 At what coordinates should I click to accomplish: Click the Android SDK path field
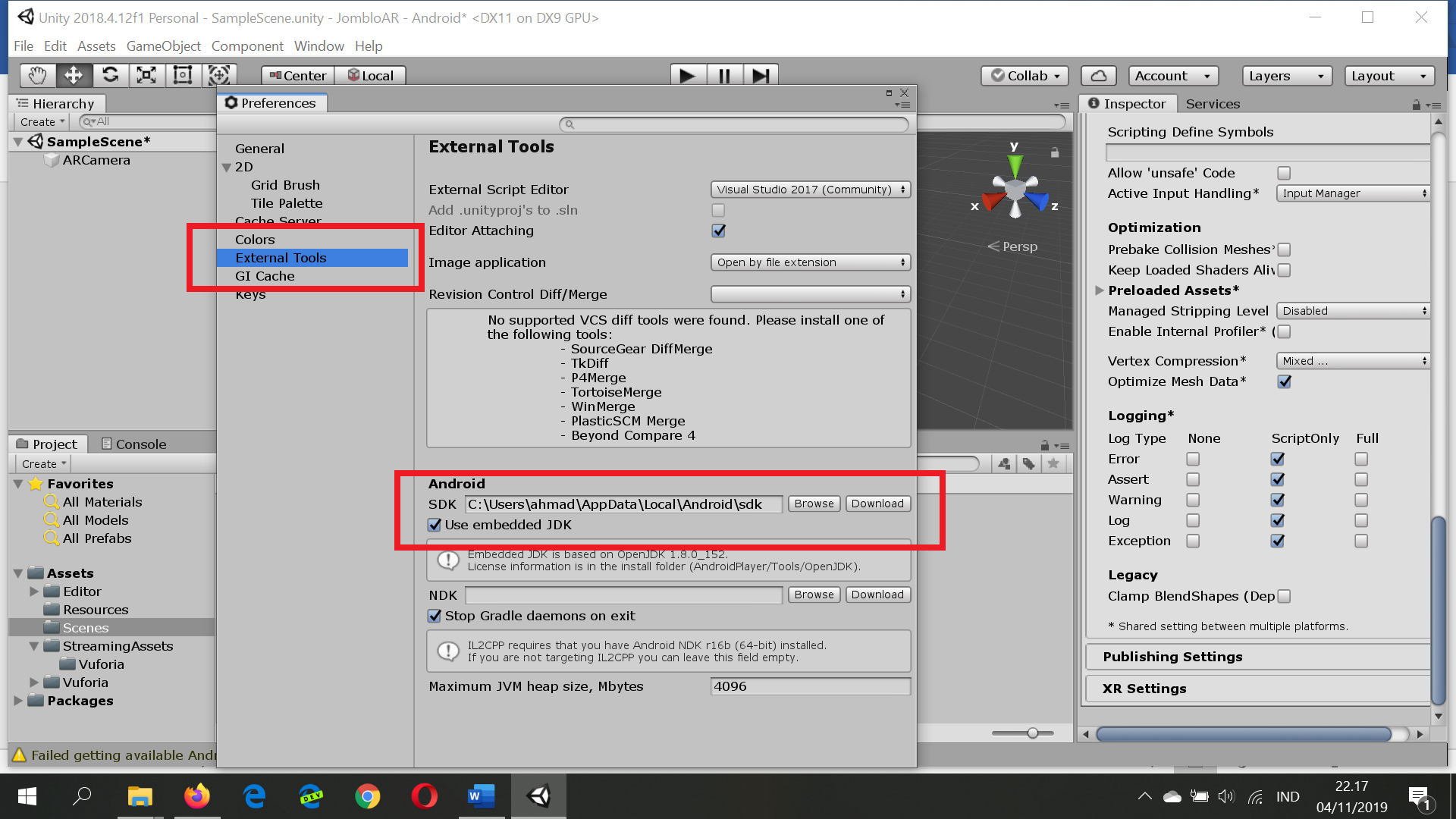pos(623,504)
